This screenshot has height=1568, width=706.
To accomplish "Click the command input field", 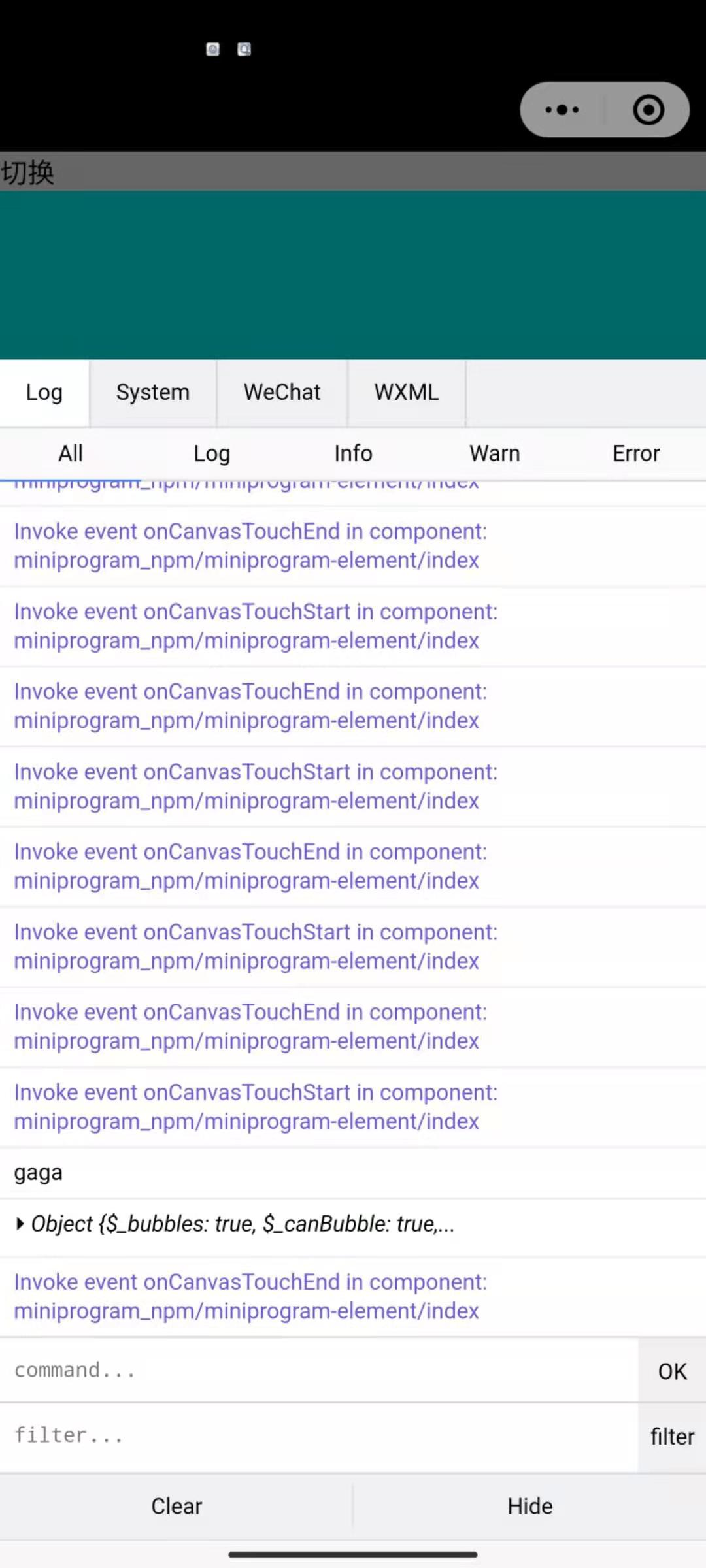I will 314,1370.
